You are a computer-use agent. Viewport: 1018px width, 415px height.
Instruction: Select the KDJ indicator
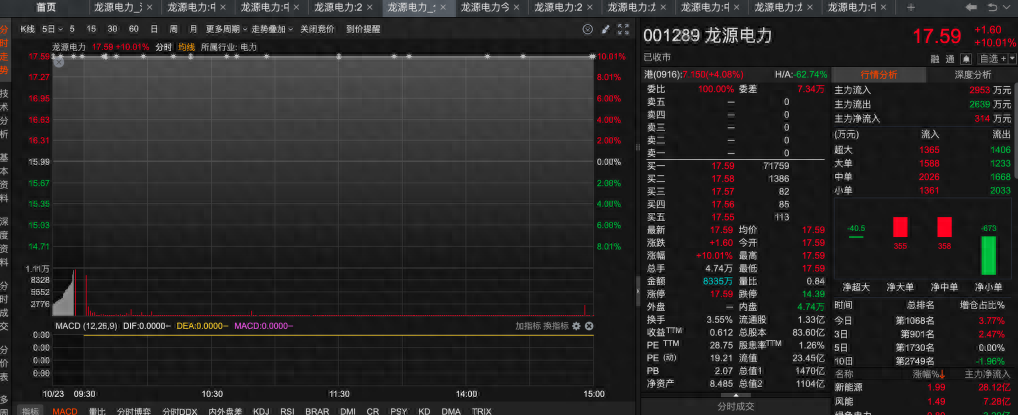click(261, 411)
